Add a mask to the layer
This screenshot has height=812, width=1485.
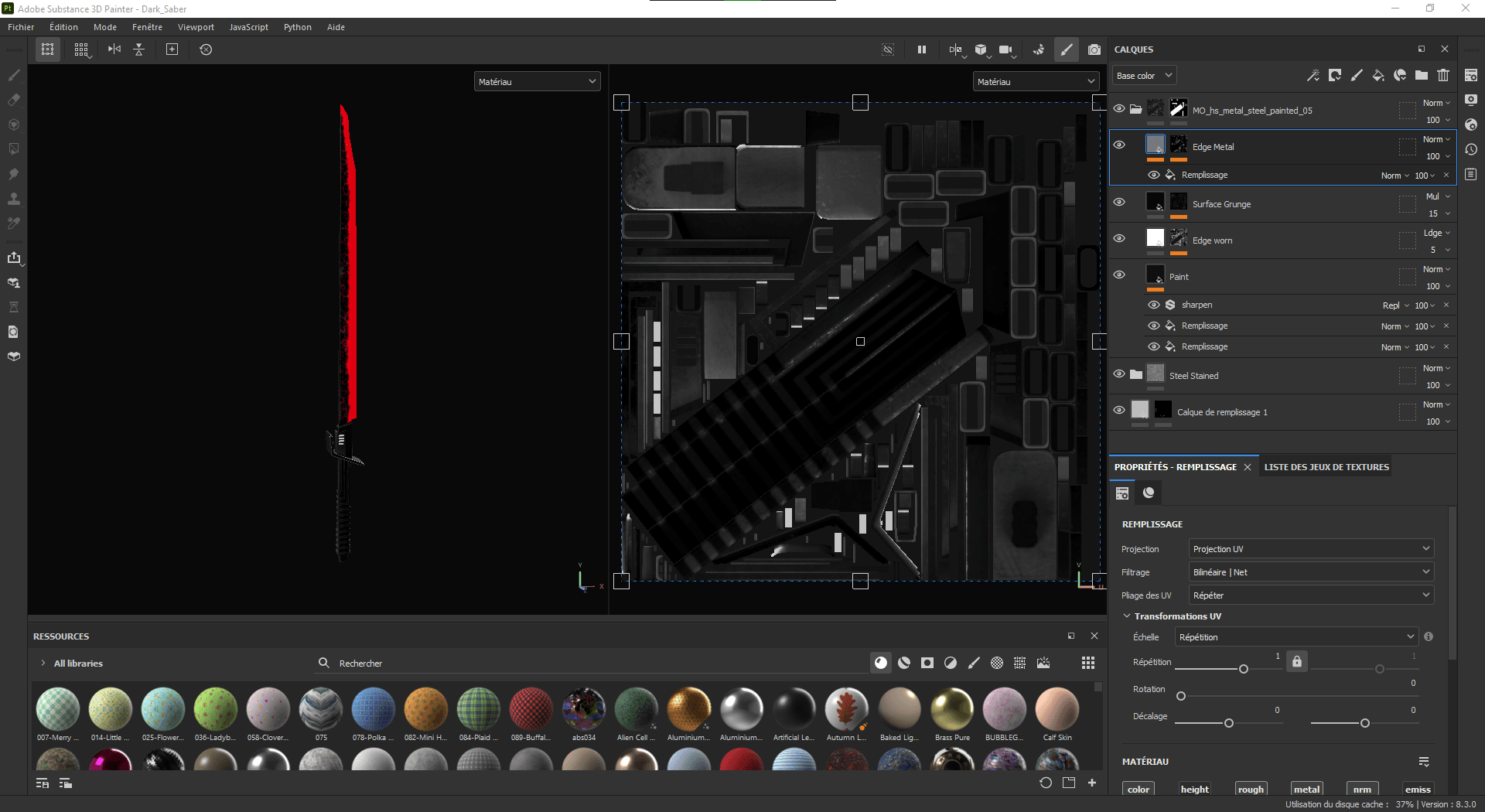pyautogui.click(x=1335, y=75)
